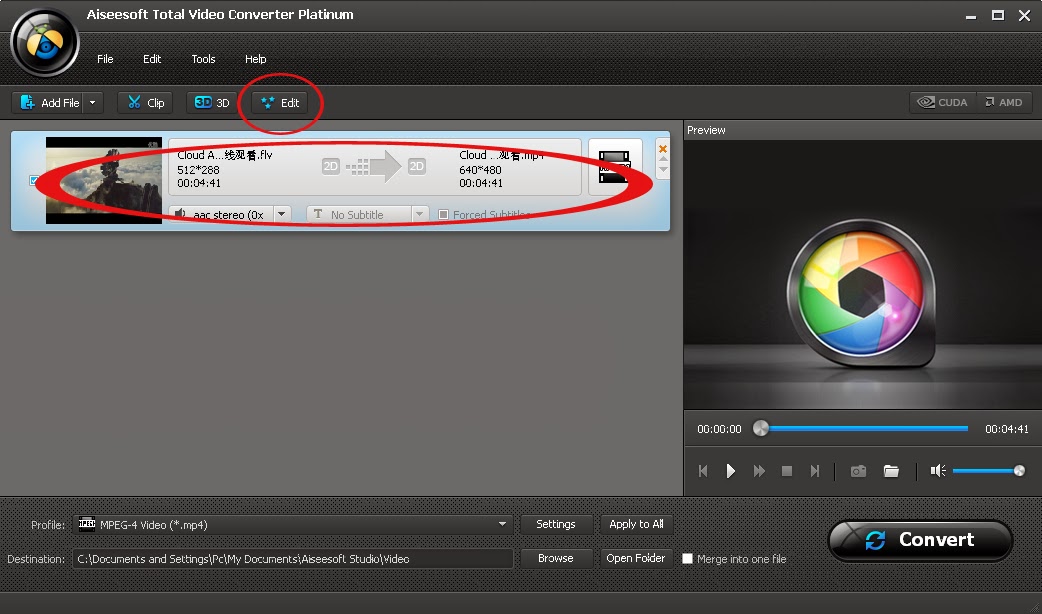The image size is (1042, 614).
Task: Click the Browse button
Action: pos(556,558)
